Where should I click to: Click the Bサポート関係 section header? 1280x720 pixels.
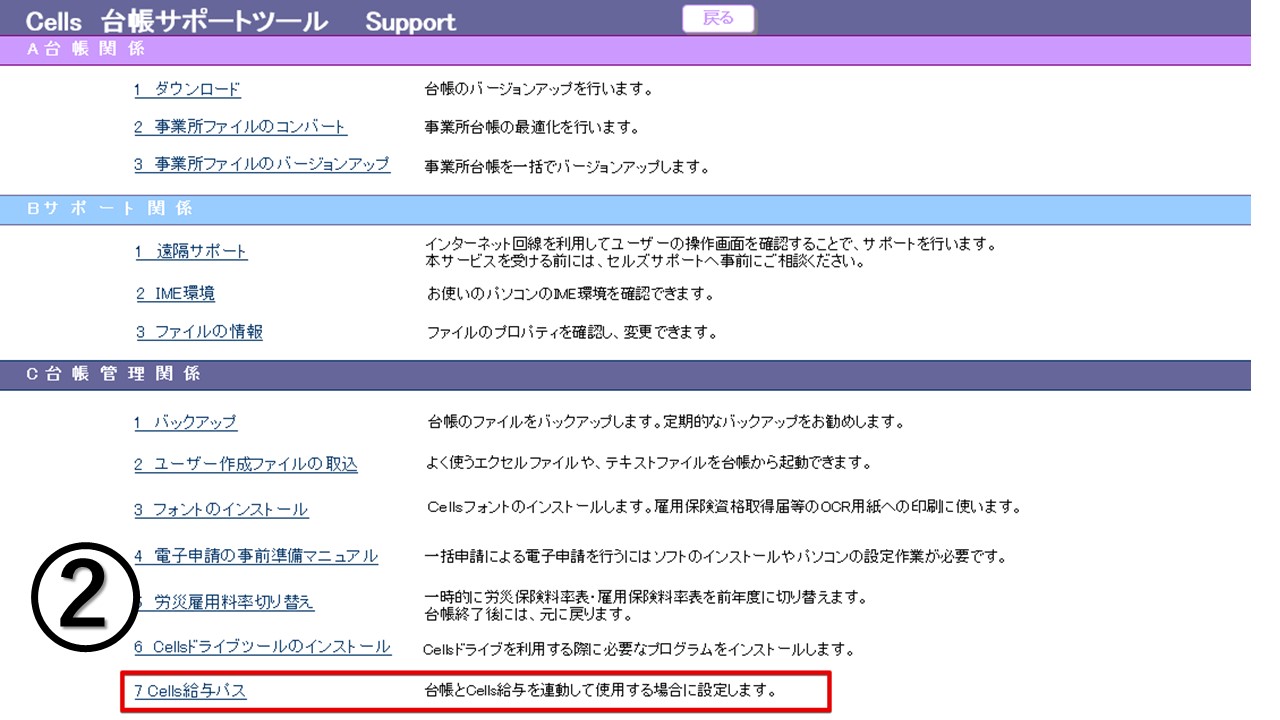point(625,209)
